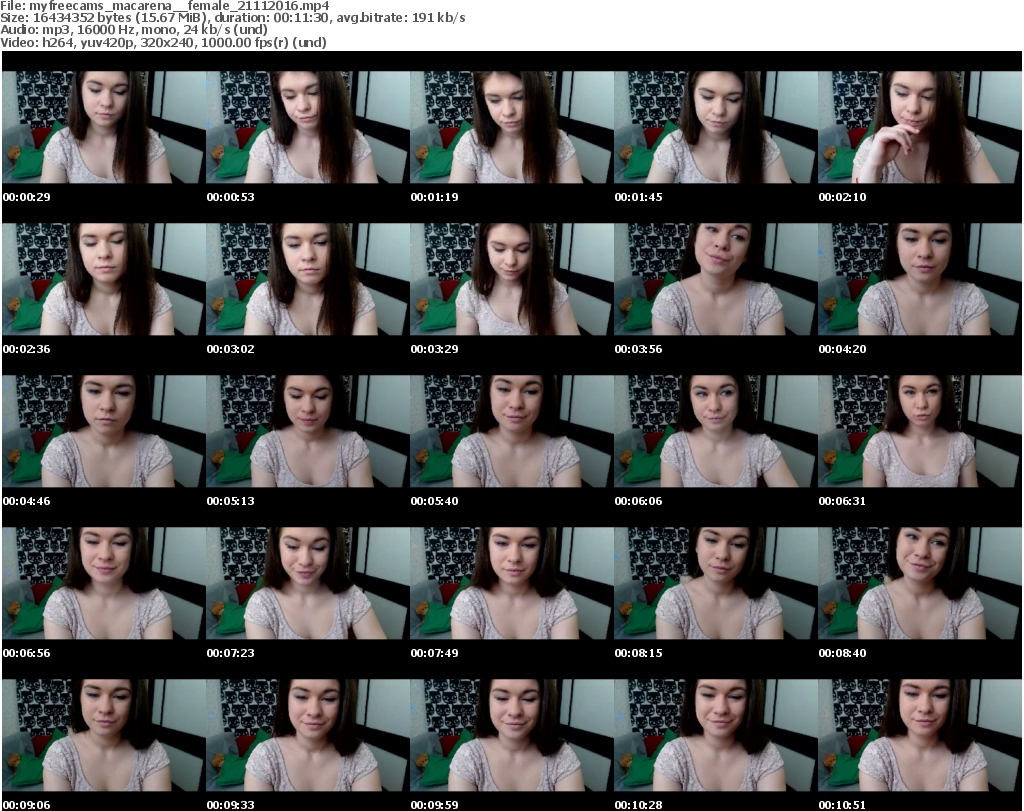Click the 00:08:40 timestamp label
Screen dimensions: 1024x811
842,653
